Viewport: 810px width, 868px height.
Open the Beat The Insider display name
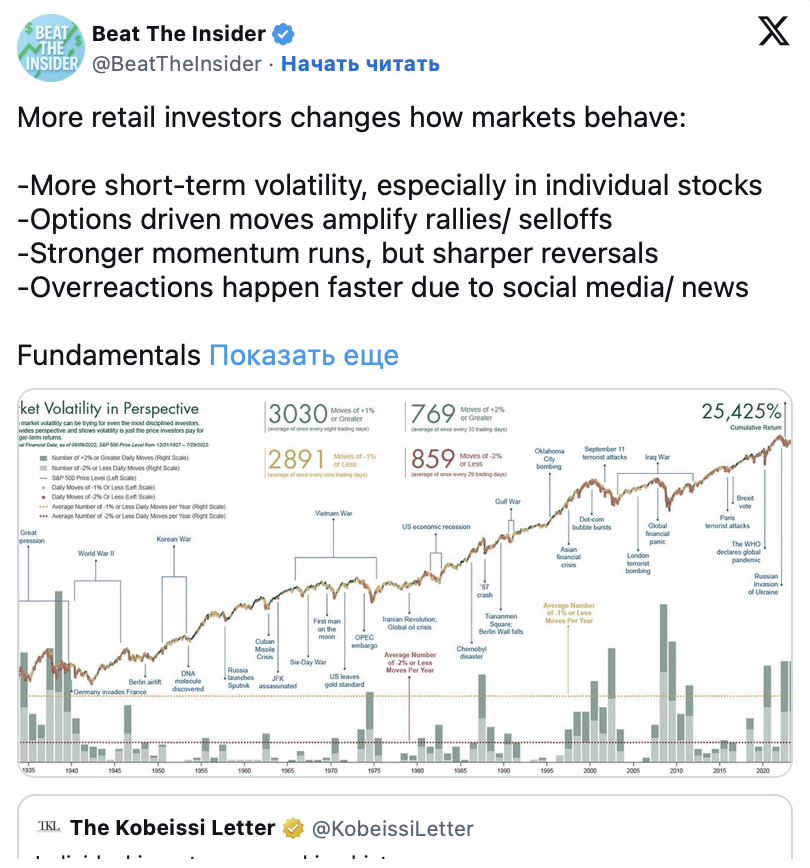tap(179, 34)
